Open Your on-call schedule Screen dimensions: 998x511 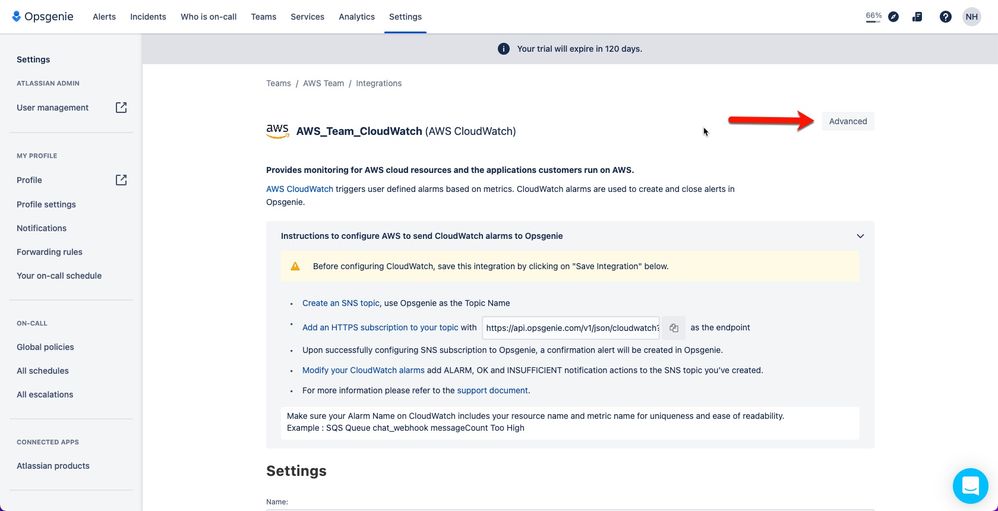pyautogui.click(x=59, y=276)
